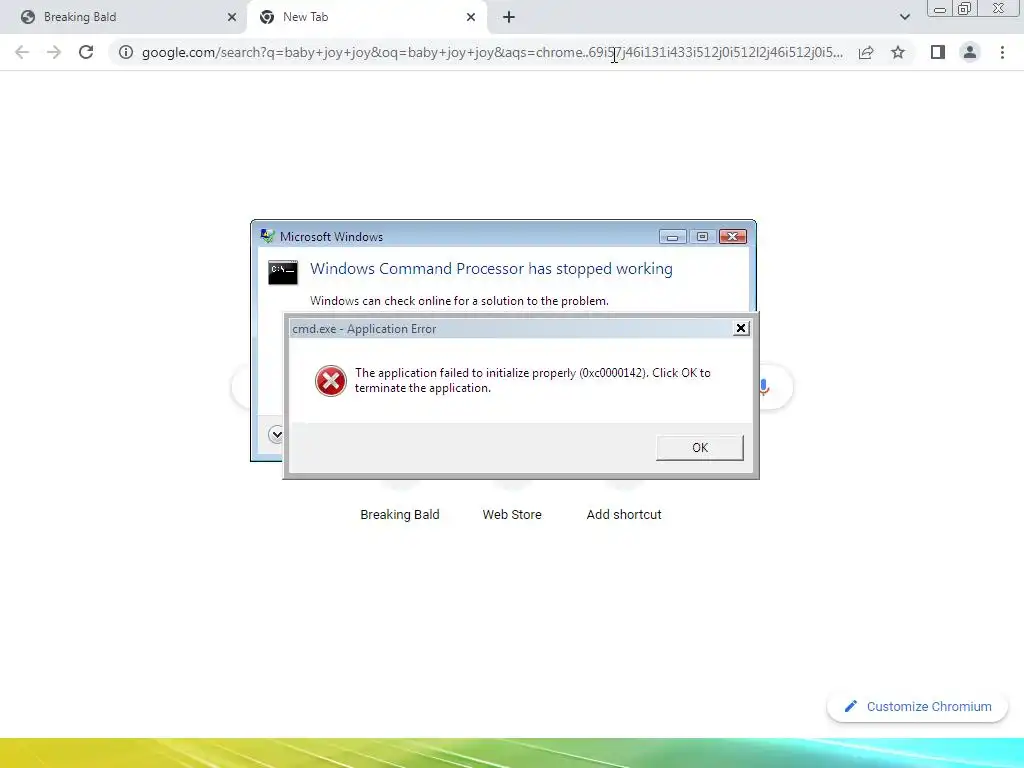Screen dimensions: 1024x768
Task: Start voice search with microphone icon
Action: point(765,387)
